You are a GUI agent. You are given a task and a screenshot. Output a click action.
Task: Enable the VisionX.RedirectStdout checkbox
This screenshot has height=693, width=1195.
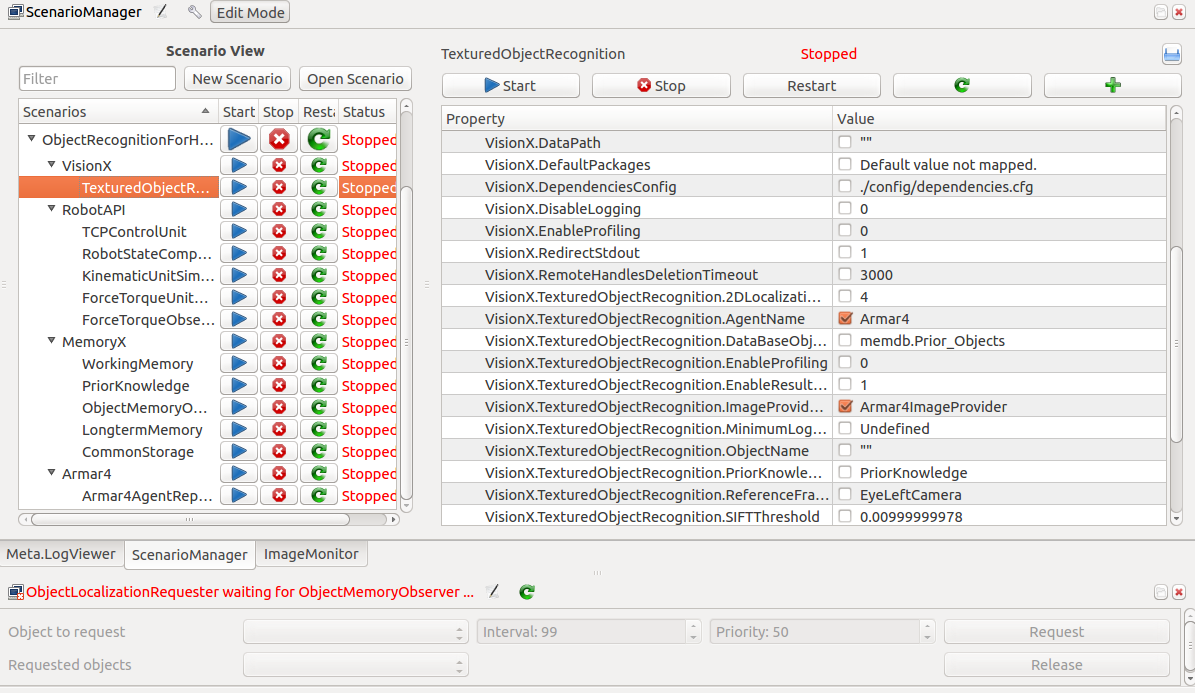(844, 252)
